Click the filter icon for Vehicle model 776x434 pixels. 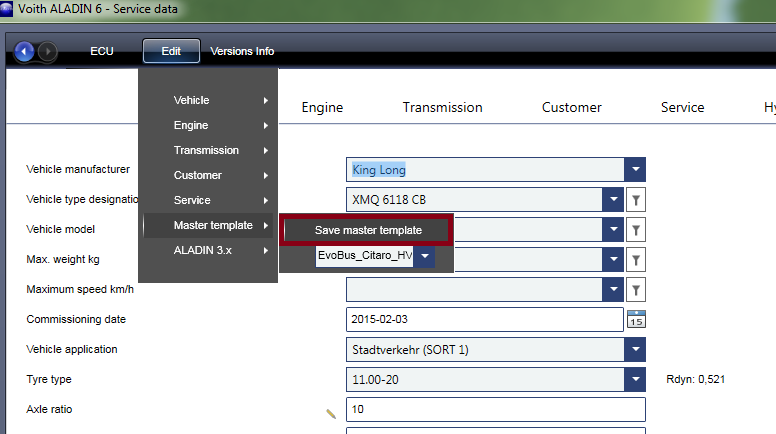636,230
